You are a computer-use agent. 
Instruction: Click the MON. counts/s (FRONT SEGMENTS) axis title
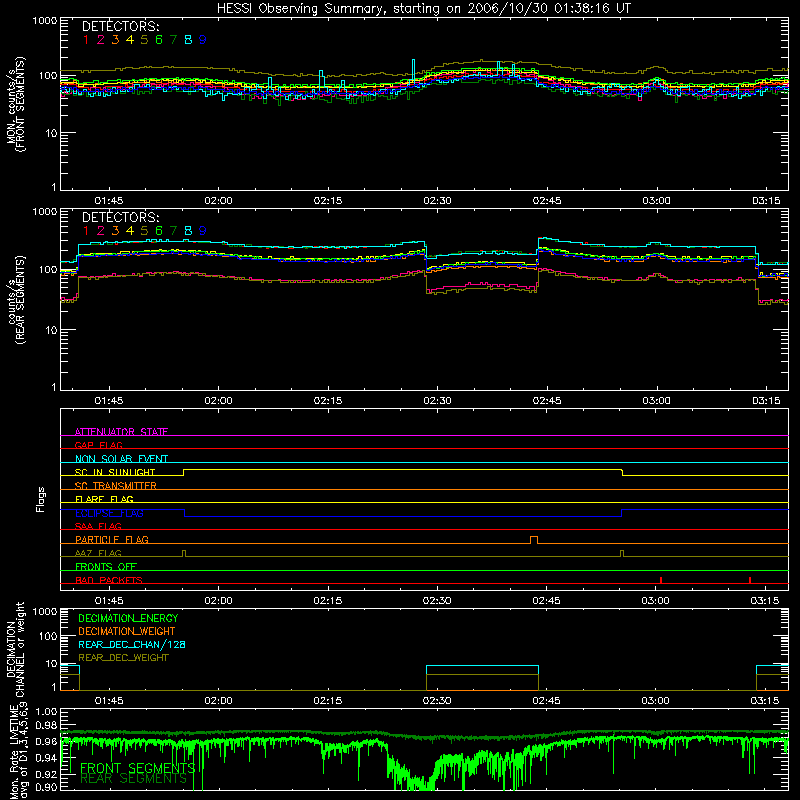[x=16, y=104]
